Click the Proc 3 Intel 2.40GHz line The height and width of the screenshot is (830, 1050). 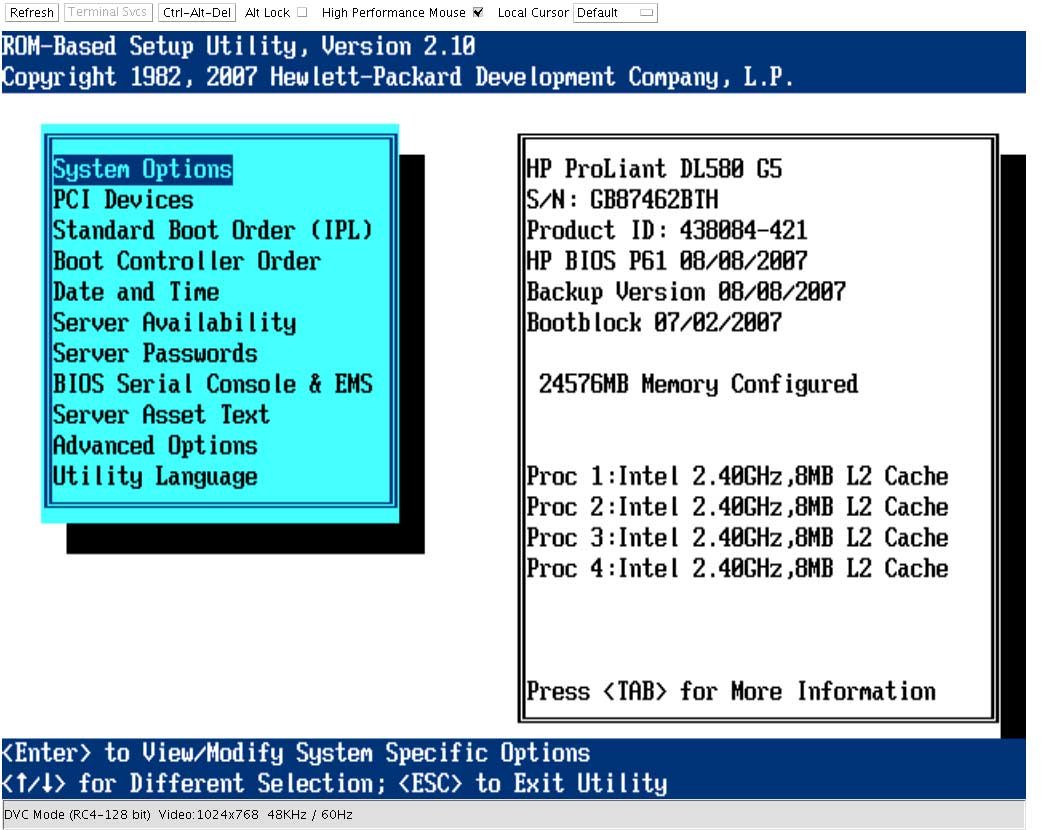pos(737,538)
